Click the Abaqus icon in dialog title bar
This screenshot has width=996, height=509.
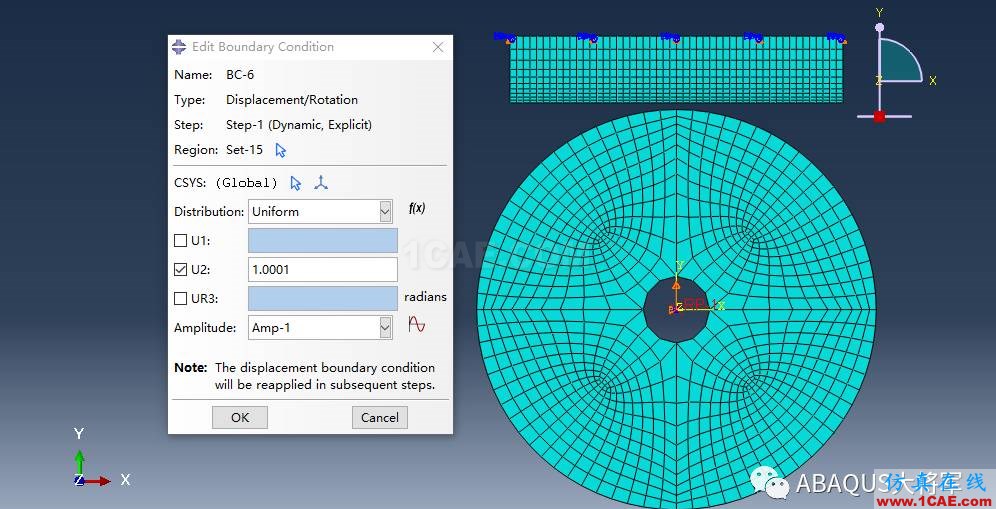(179, 47)
